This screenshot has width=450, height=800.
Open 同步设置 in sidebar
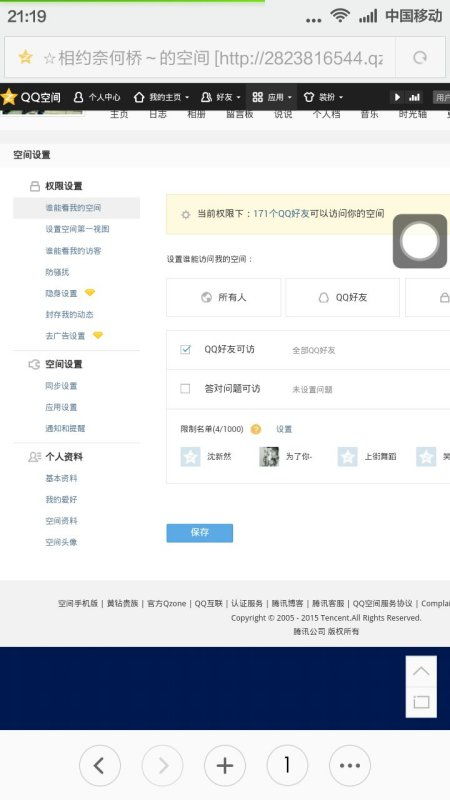[61, 386]
